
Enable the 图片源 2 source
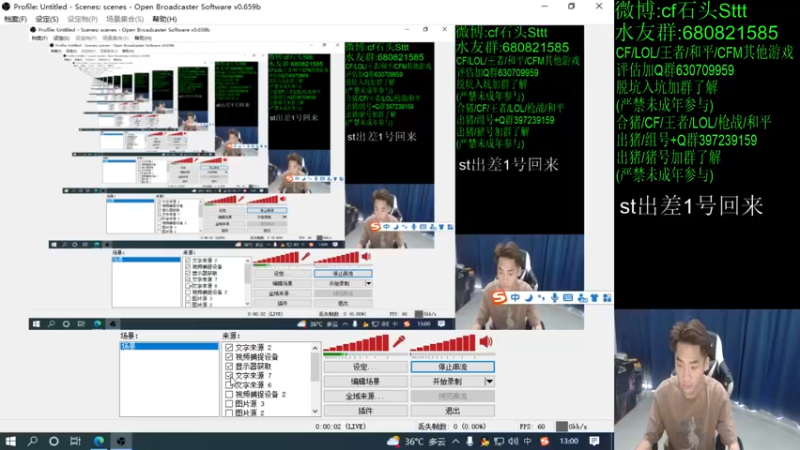click(229, 413)
